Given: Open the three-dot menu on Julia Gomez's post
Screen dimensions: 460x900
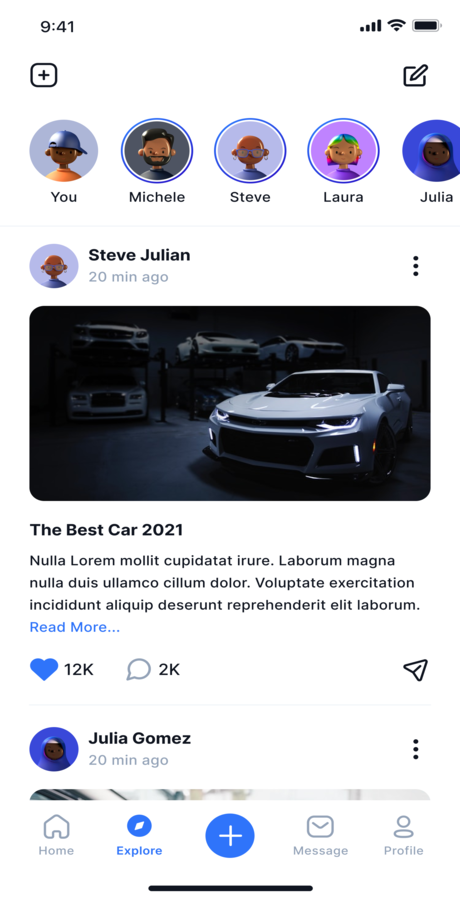Looking at the screenshot, I should point(415,749).
